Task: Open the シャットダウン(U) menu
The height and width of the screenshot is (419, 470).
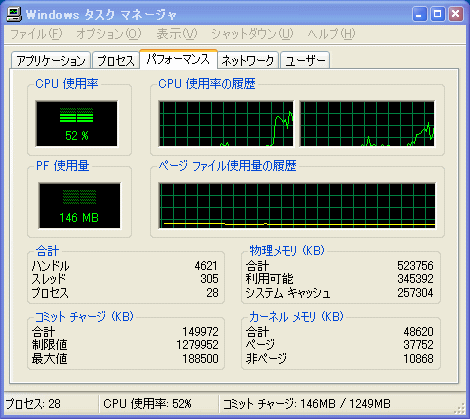Action: [x=252, y=34]
